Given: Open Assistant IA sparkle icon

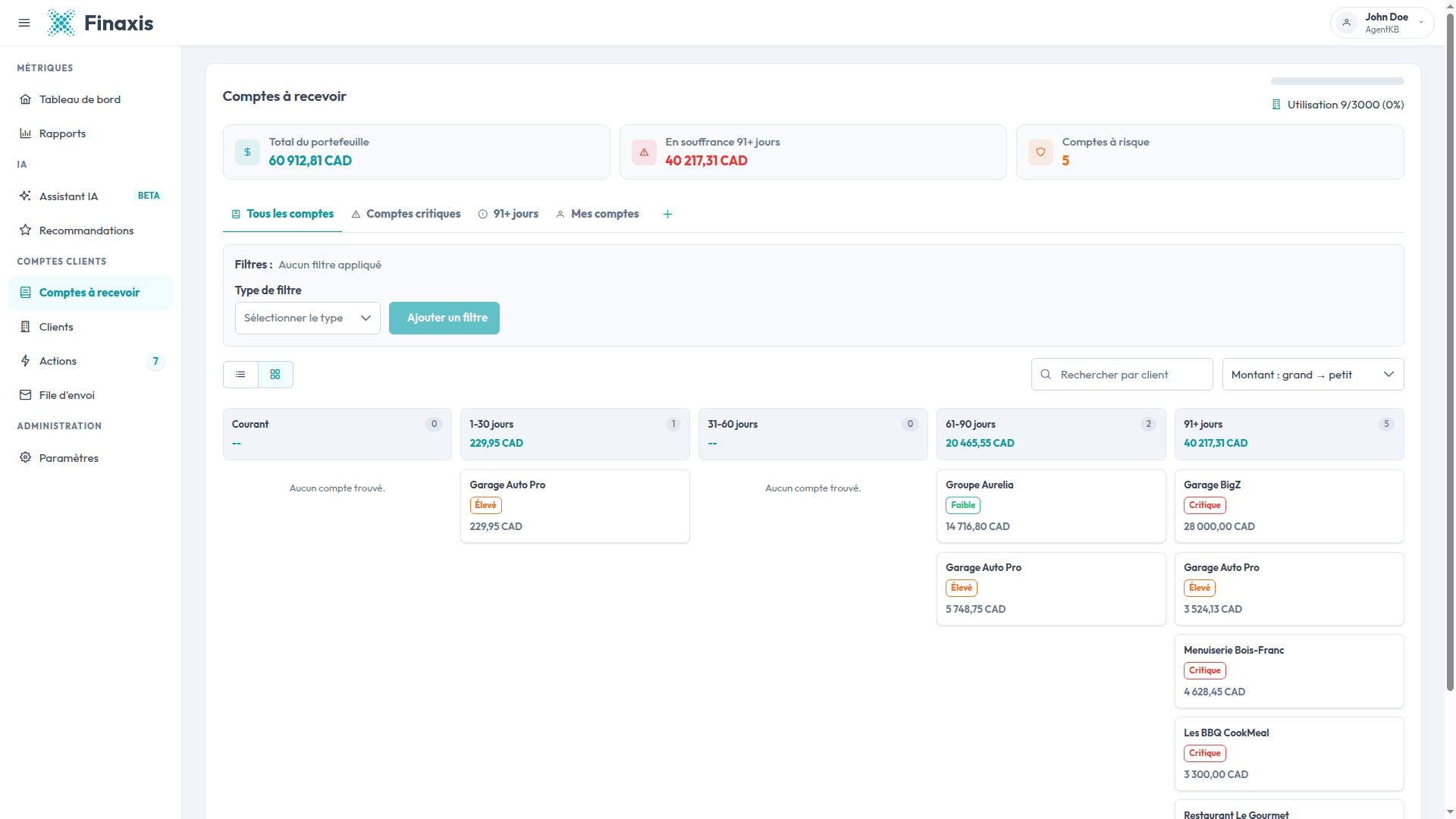Looking at the screenshot, I should (25, 196).
